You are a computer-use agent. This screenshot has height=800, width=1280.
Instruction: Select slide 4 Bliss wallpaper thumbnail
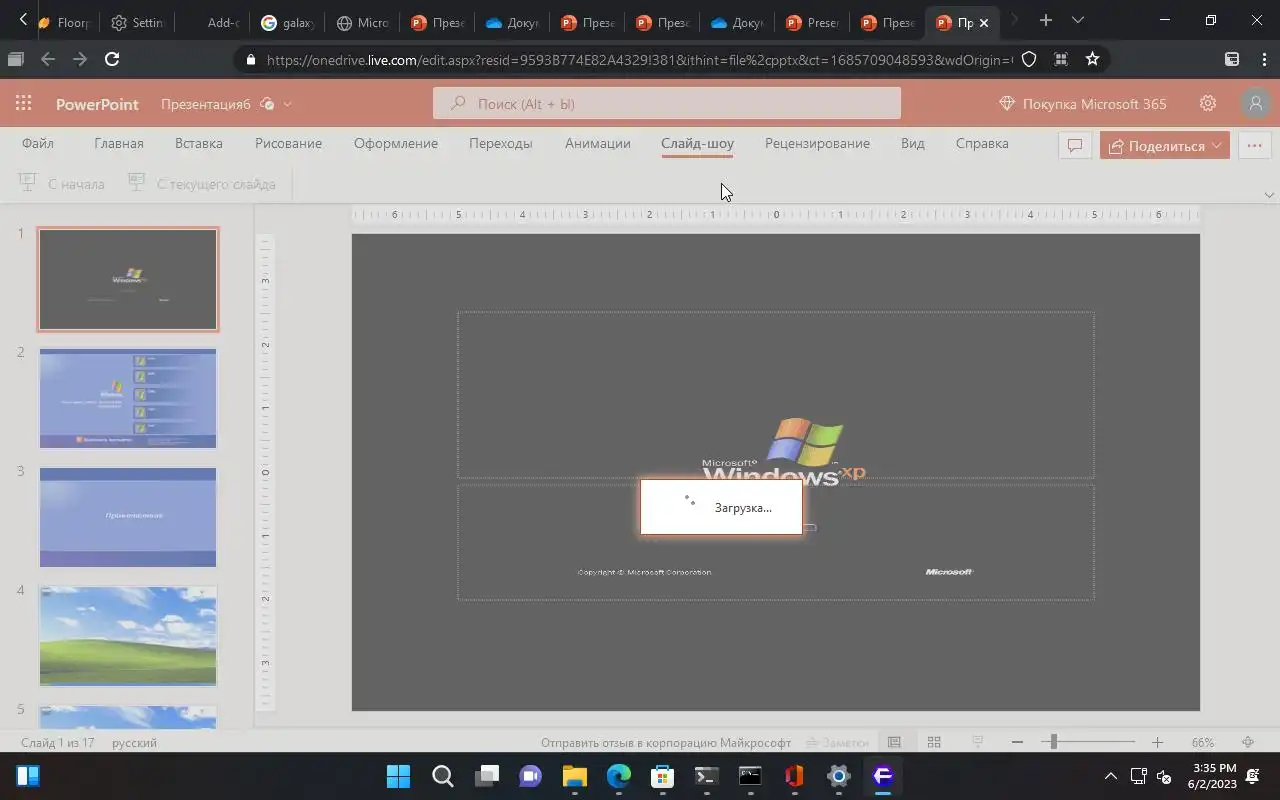(x=128, y=636)
